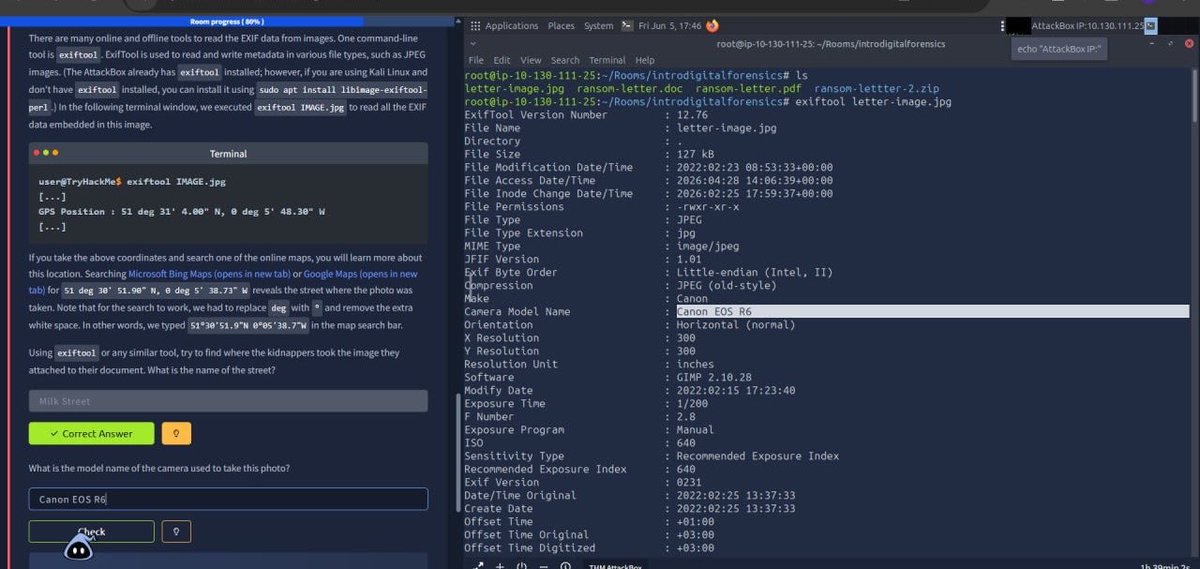Screen dimensions: 1200x569
Task: Open the terminal launcher icon in panel
Action: pyautogui.click(x=626, y=26)
